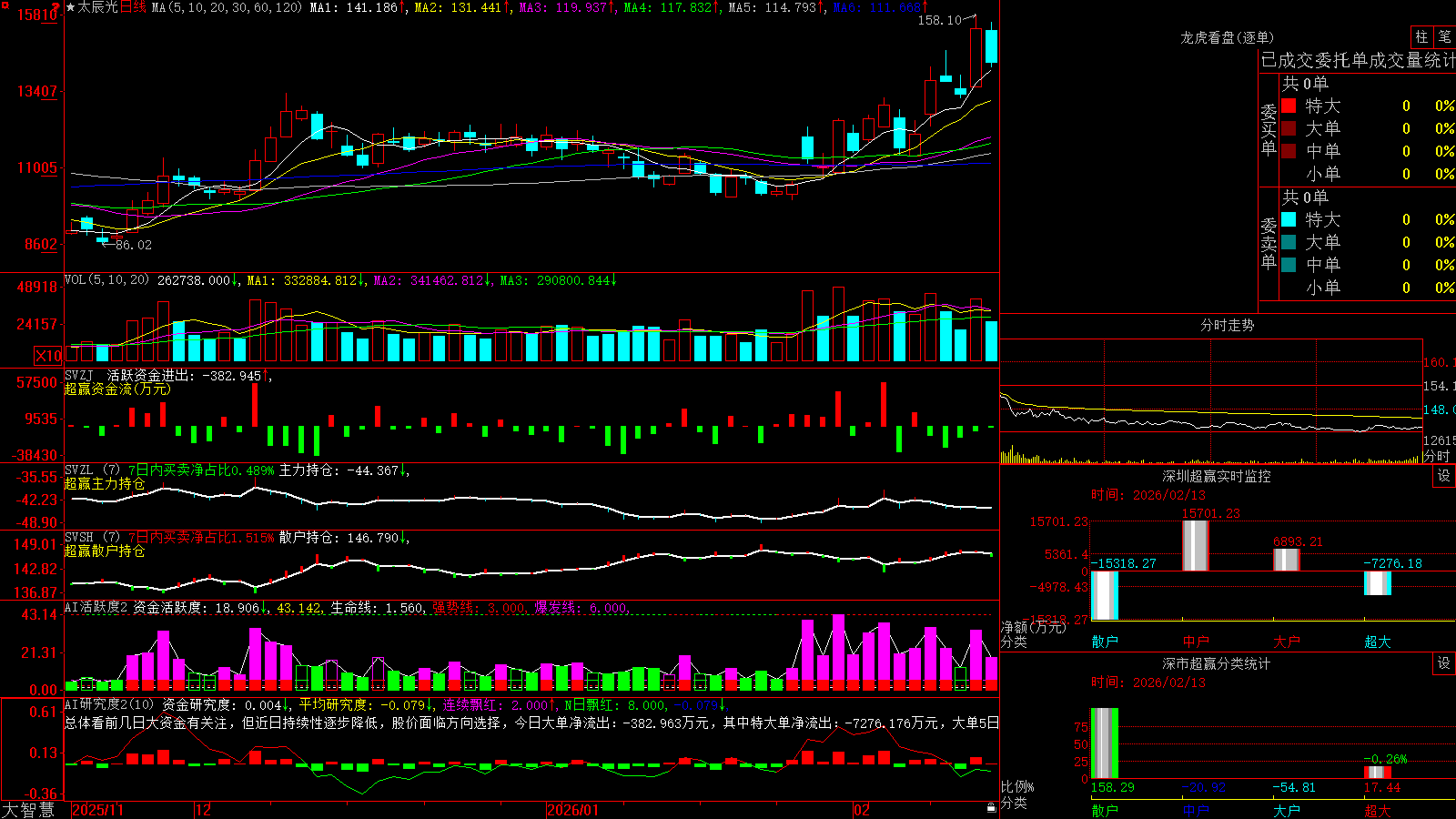1456x819 pixels.
Task: Click the dark red 大单 swatch in 委买单
Action: point(1289,128)
